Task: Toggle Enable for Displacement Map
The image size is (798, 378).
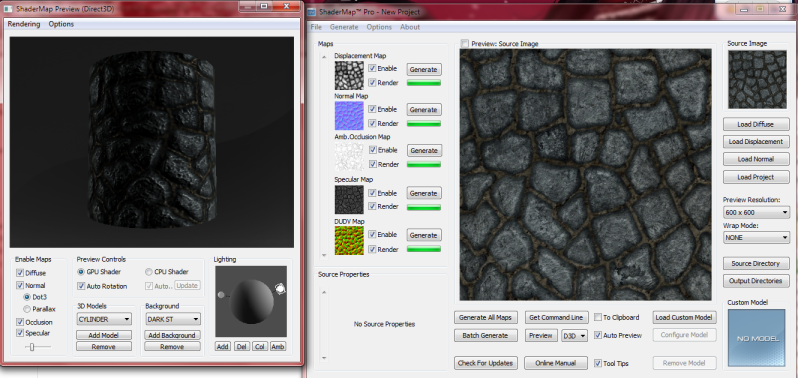Action: [x=373, y=68]
